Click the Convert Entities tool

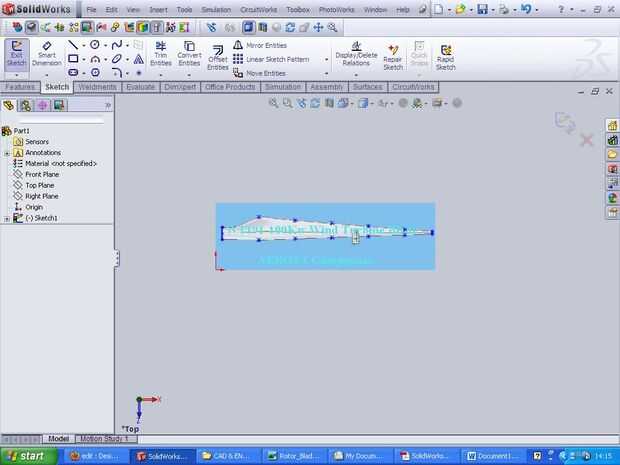click(189, 54)
